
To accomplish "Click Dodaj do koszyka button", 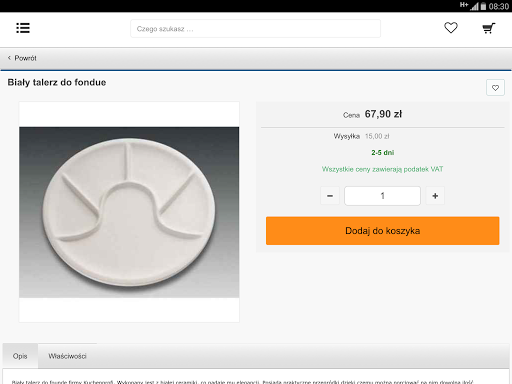I will (x=383, y=231).
